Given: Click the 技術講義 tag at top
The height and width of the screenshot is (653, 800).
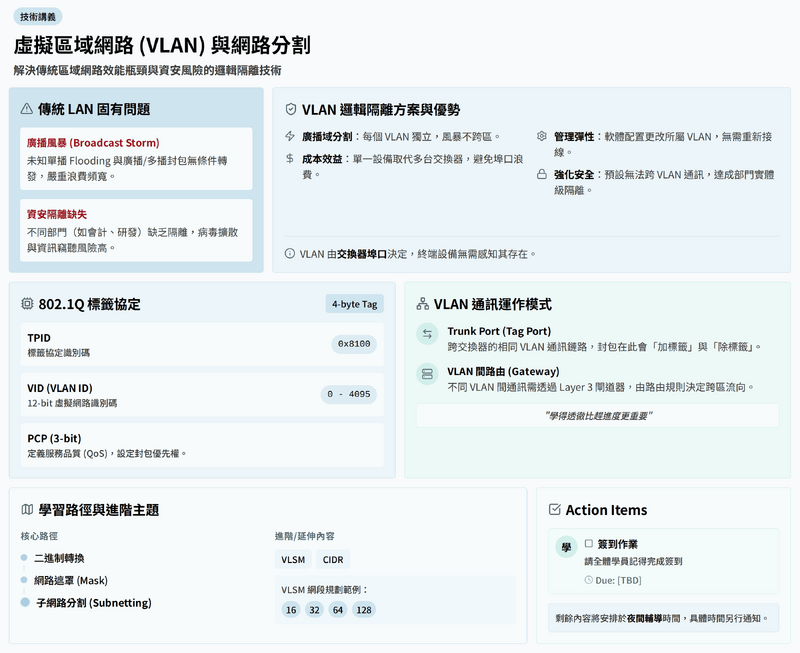Looking at the screenshot, I should point(40,16).
